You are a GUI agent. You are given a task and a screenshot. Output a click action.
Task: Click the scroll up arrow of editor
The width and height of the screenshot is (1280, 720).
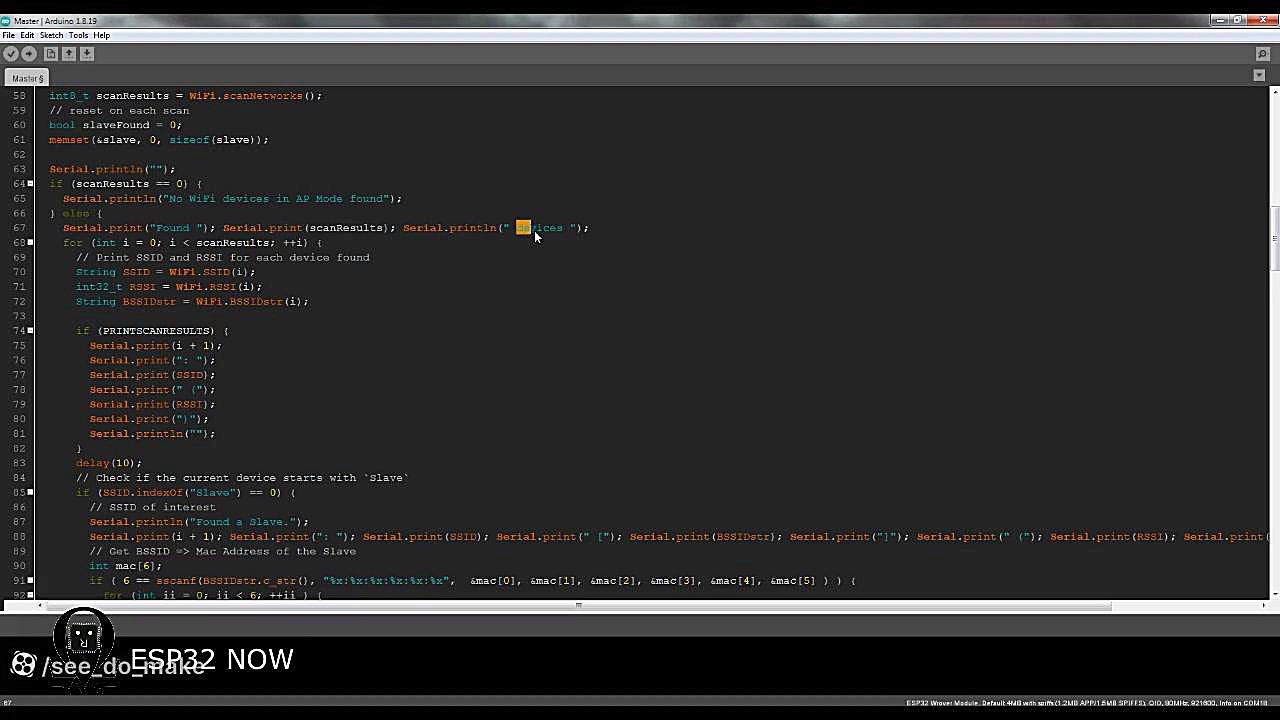(1274, 93)
